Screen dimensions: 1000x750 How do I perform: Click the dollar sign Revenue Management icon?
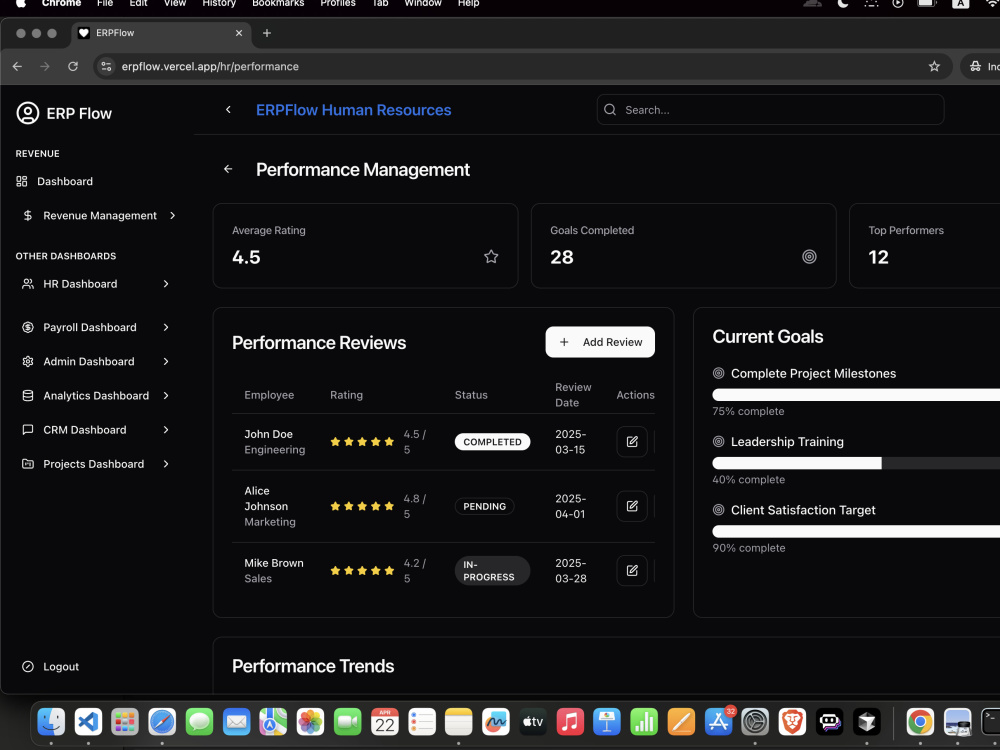pos(27,216)
